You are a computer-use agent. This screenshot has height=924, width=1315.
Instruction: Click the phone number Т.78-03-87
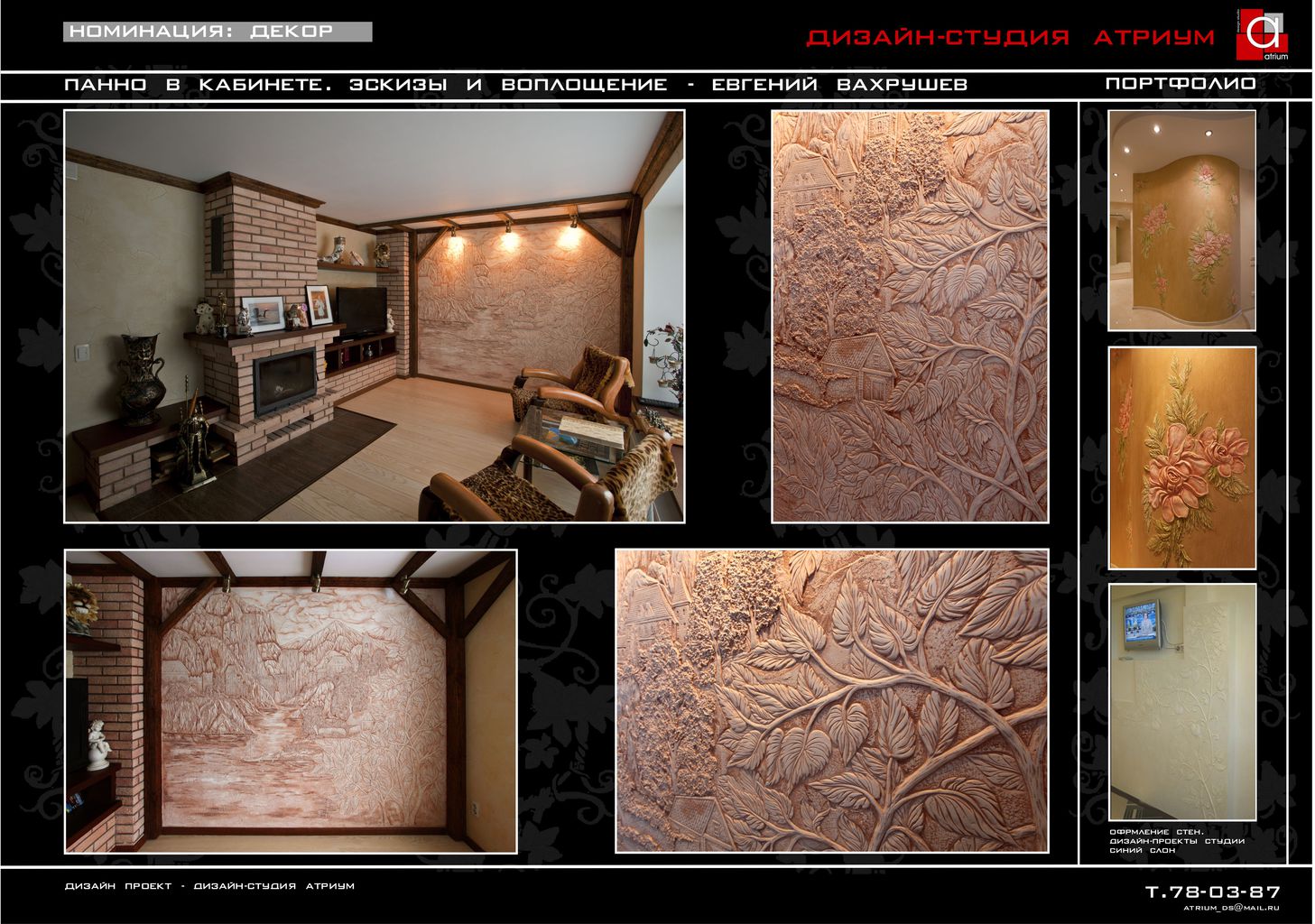[x=1212, y=892]
